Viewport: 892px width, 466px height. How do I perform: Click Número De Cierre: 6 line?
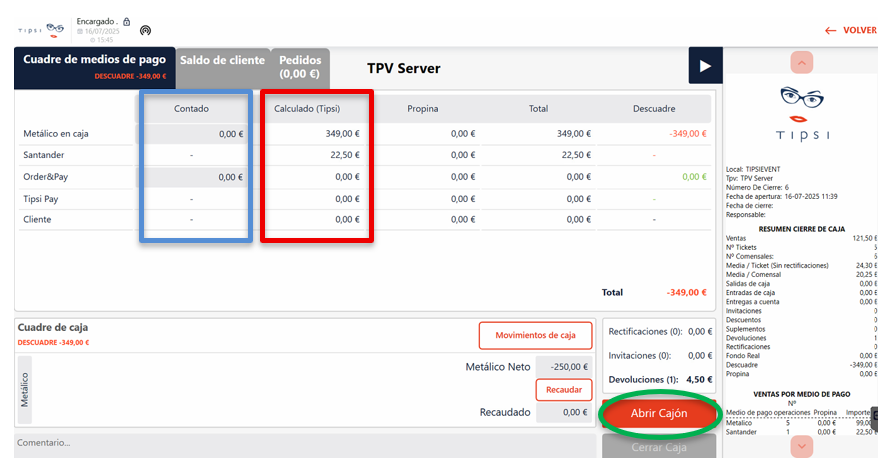(757, 187)
